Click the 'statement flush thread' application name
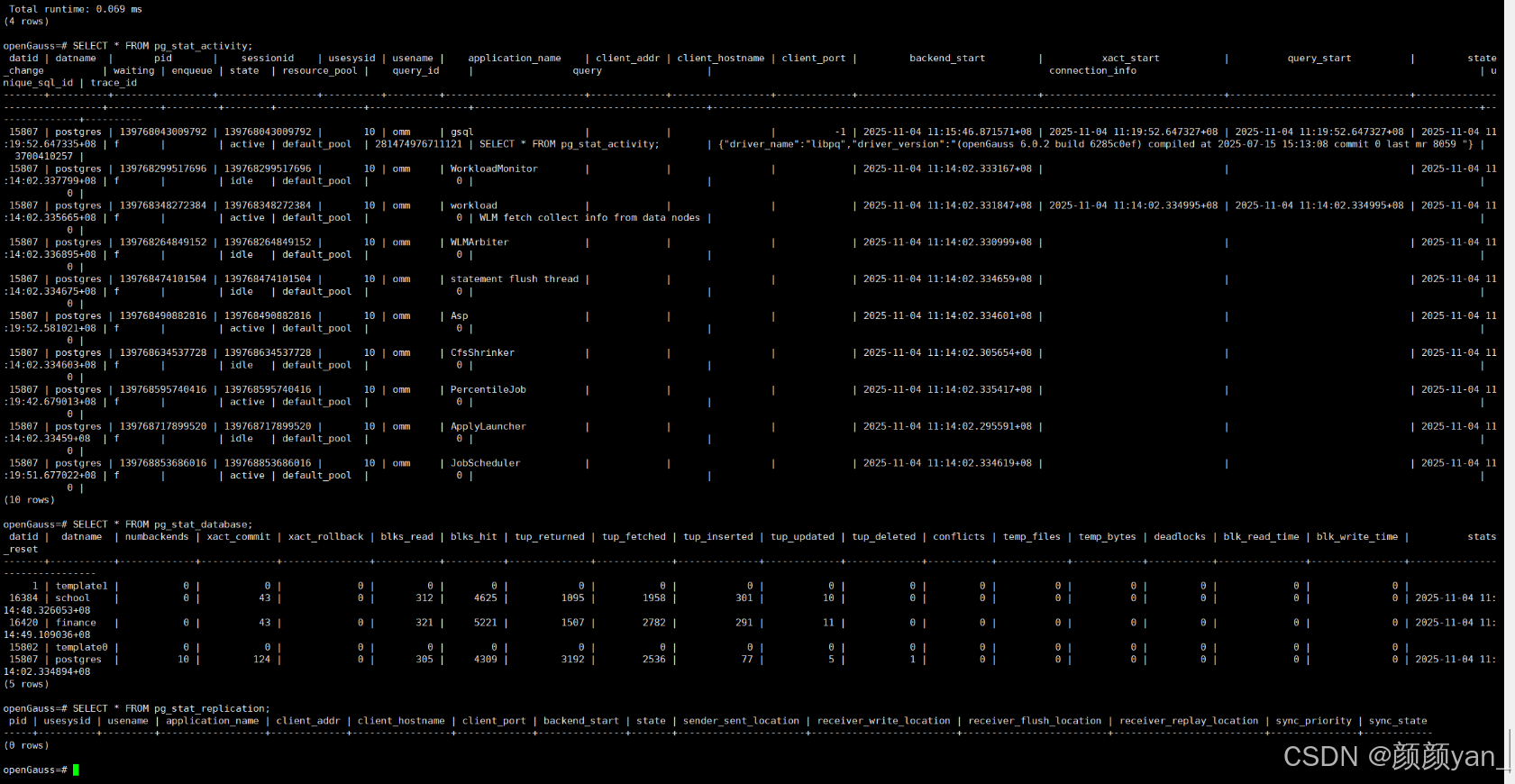The image size is (1515, 784). (x=515, y=279)
